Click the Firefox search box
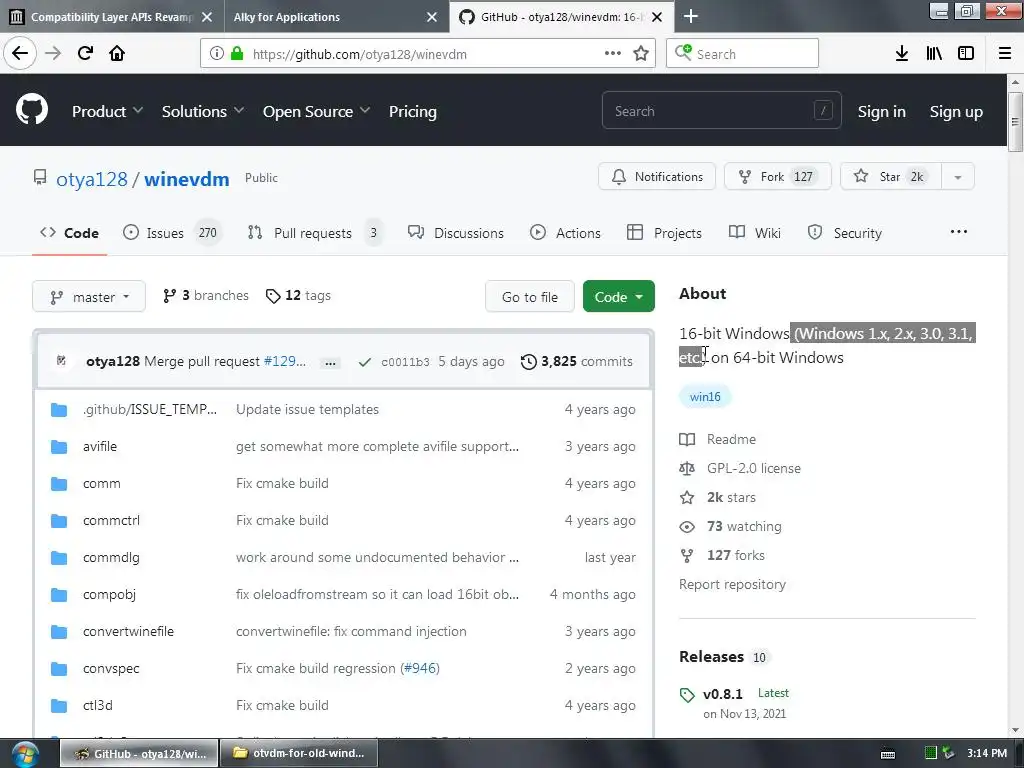This screenshot has width=1024, height=768. point(742,54)
